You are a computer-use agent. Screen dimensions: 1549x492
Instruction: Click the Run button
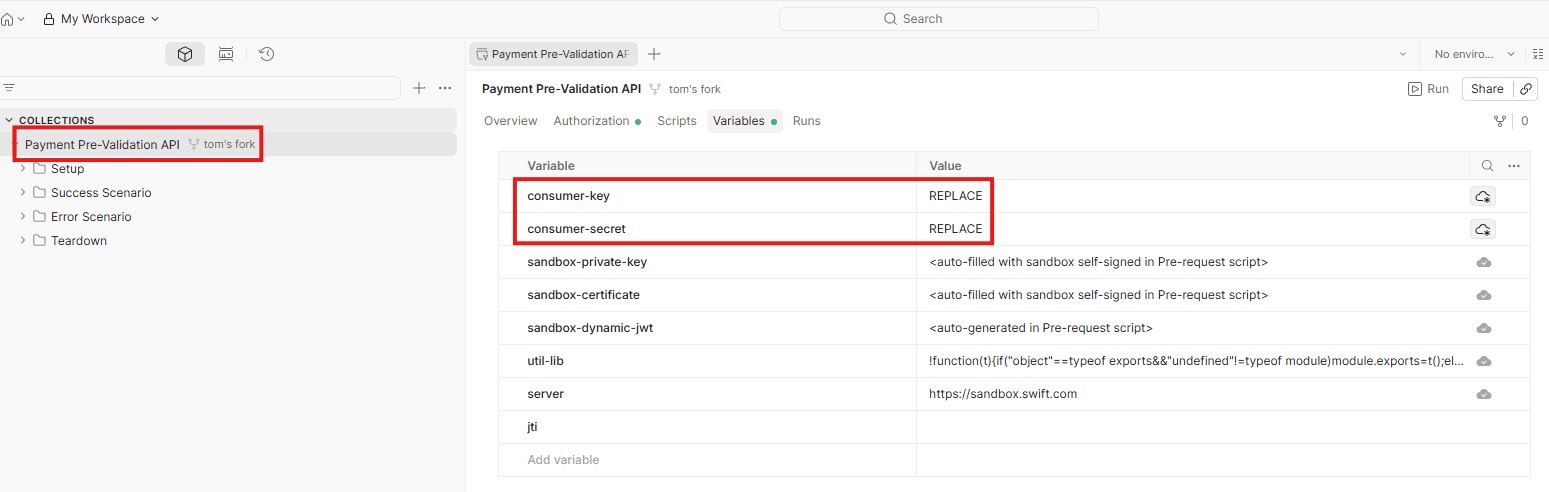(x=1428, y=89)
